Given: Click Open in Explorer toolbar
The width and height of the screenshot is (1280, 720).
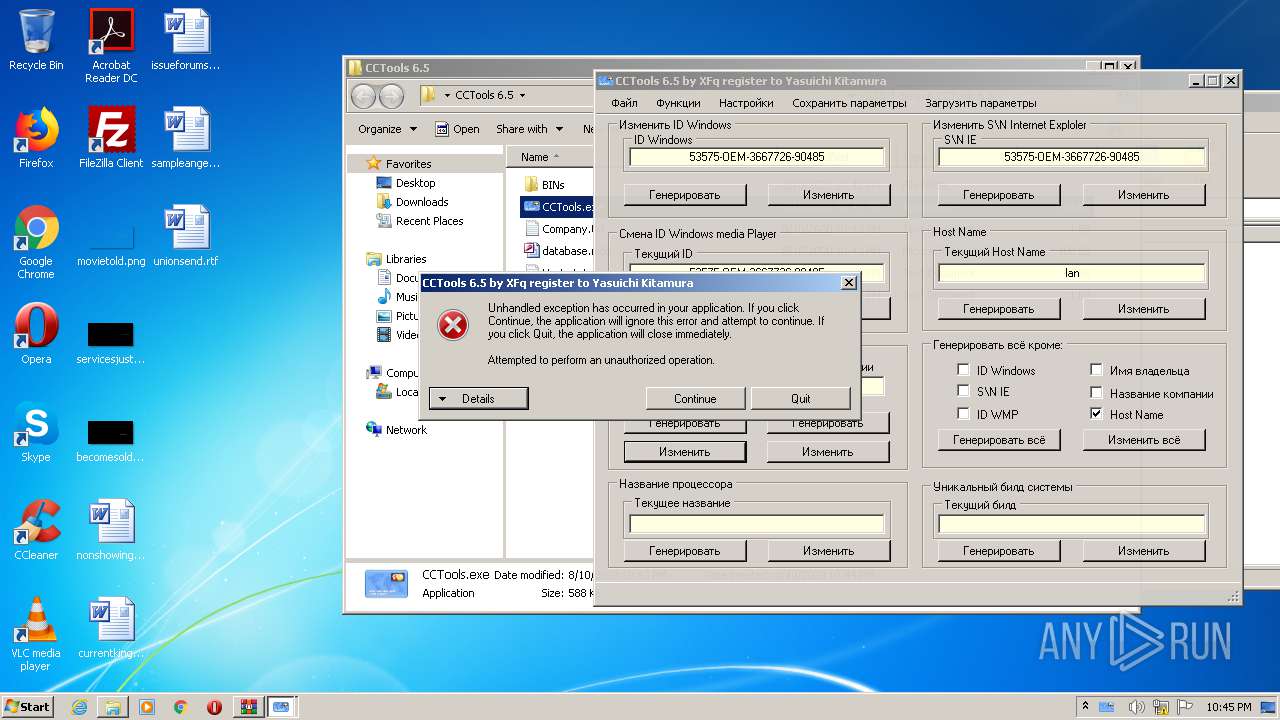Looking at the screenshot, I should (x=457, y=129).
